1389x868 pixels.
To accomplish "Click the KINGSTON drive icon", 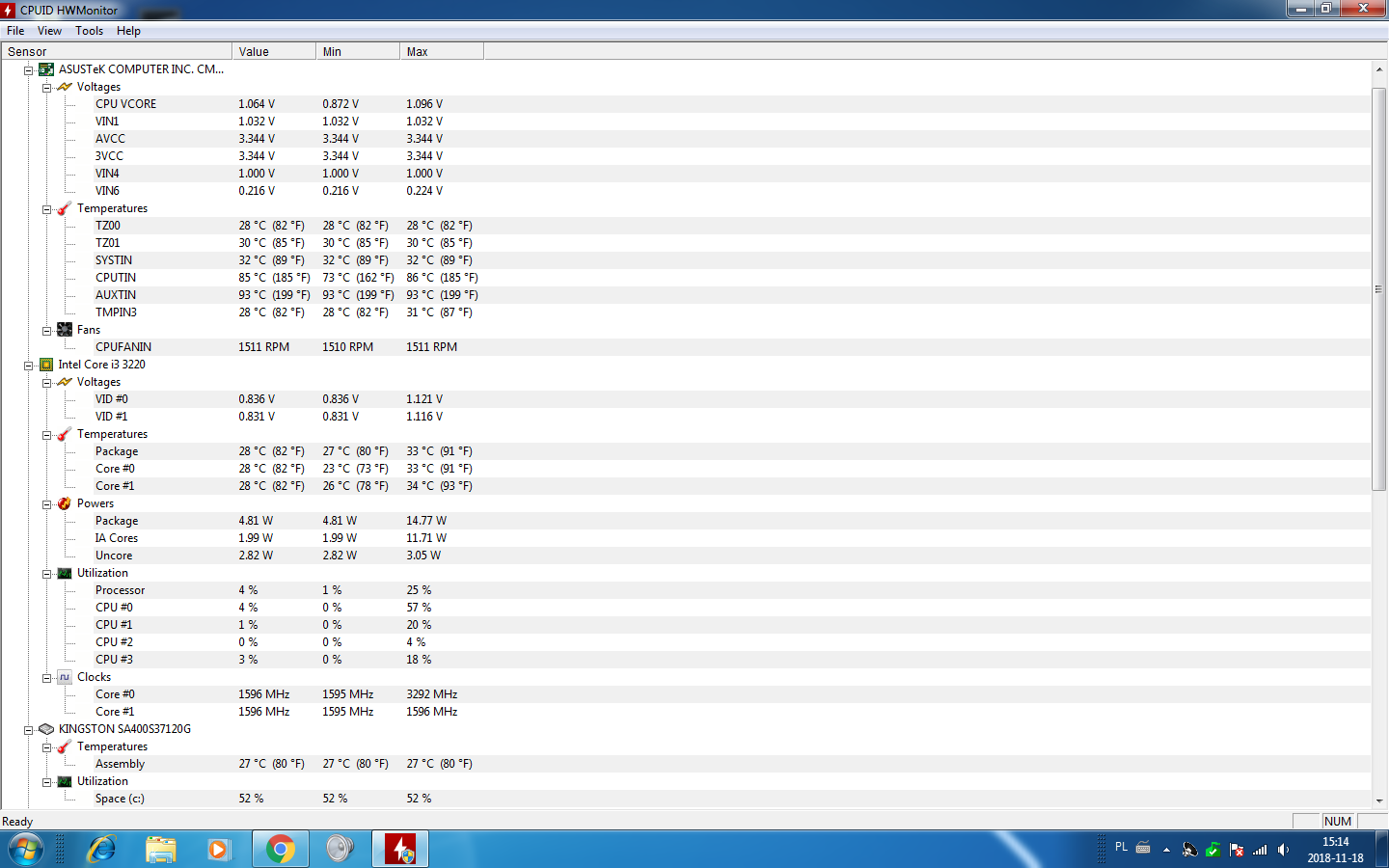I will [x=46, y=729].
